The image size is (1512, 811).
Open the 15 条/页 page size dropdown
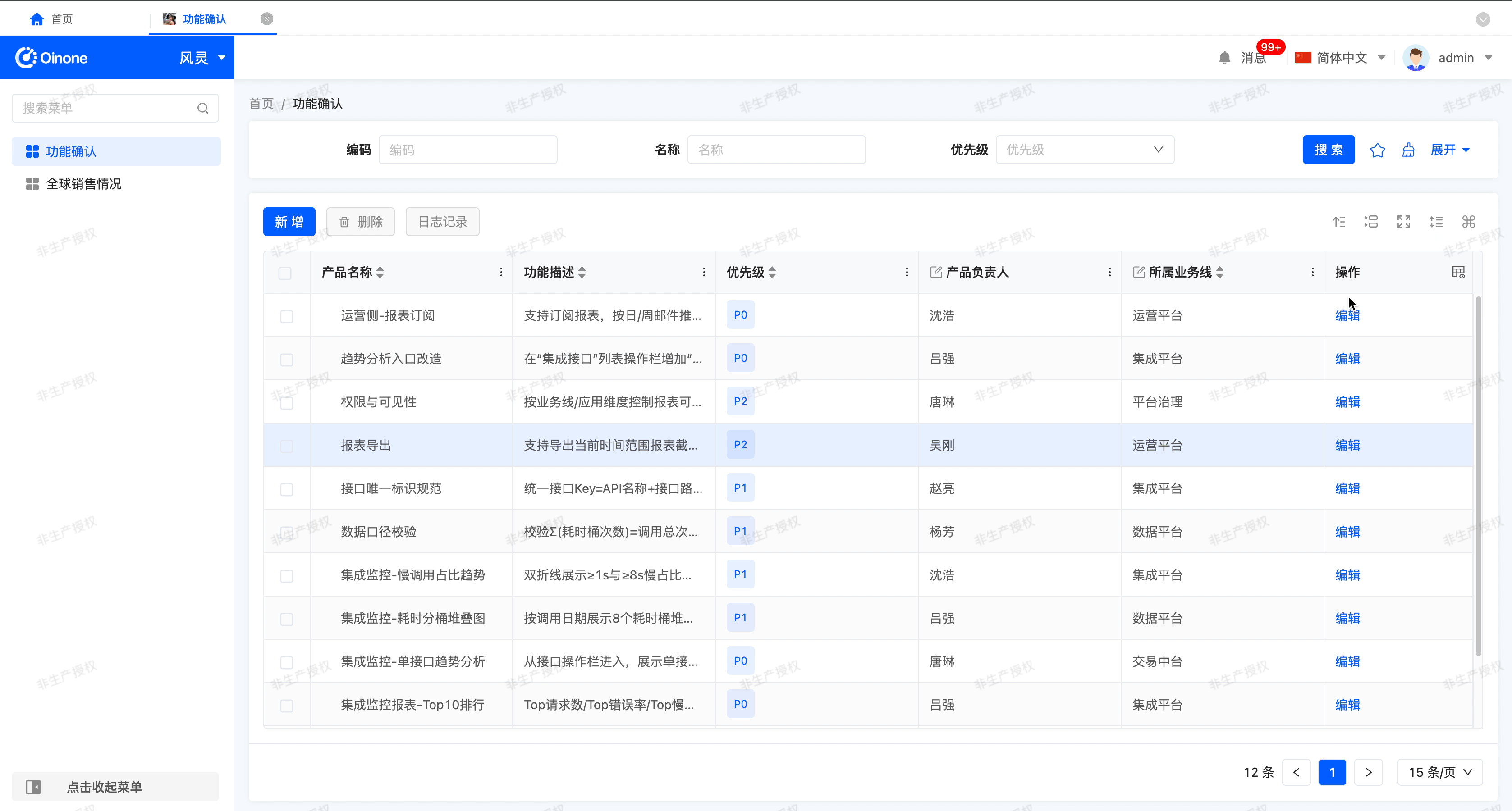click(1440, 772)
